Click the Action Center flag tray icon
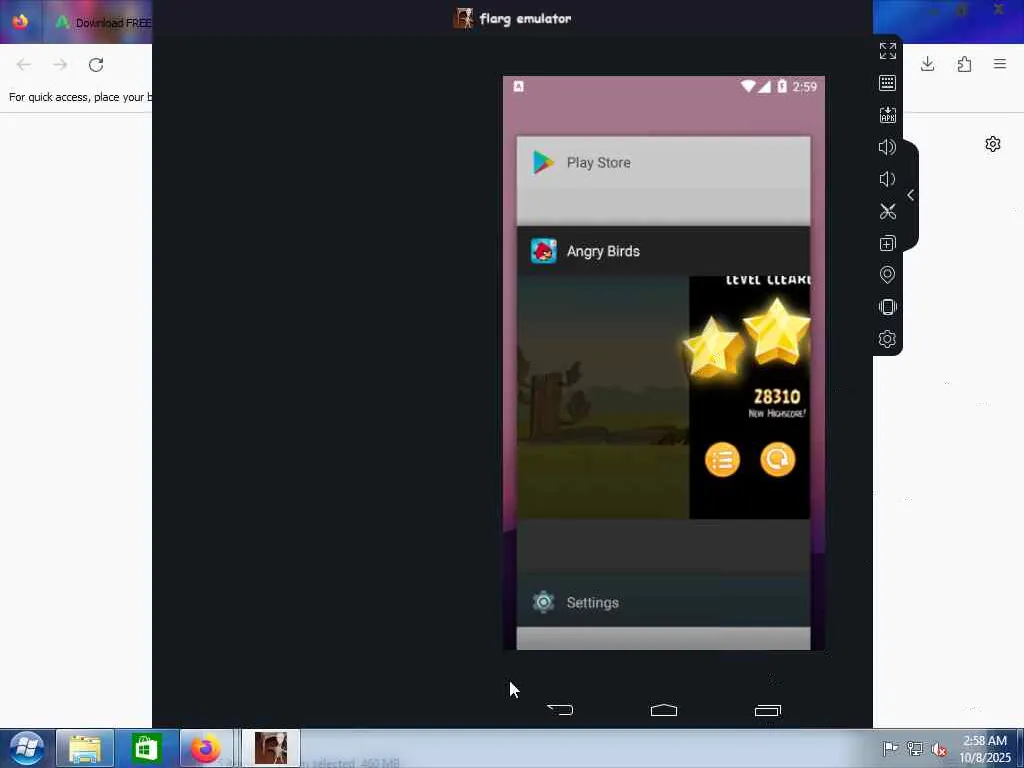This screenshot has width=1024, height=768. (x=889, y=748)
